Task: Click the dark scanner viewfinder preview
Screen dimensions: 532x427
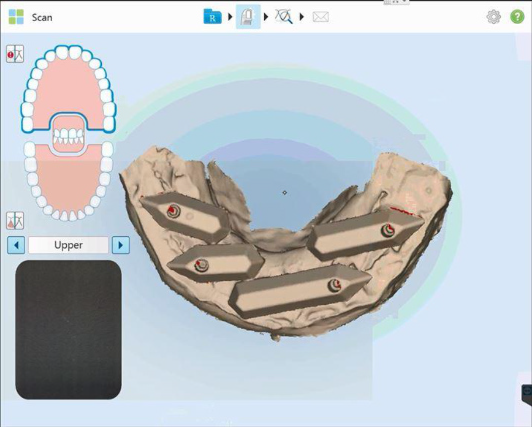Action: click(x=69, y=330)
